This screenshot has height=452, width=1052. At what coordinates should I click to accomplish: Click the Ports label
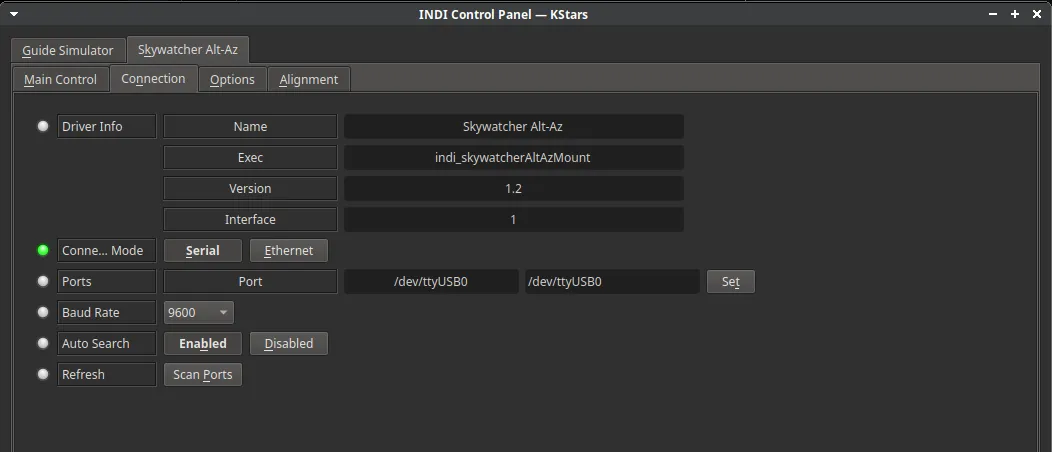[x=107, y=282]
